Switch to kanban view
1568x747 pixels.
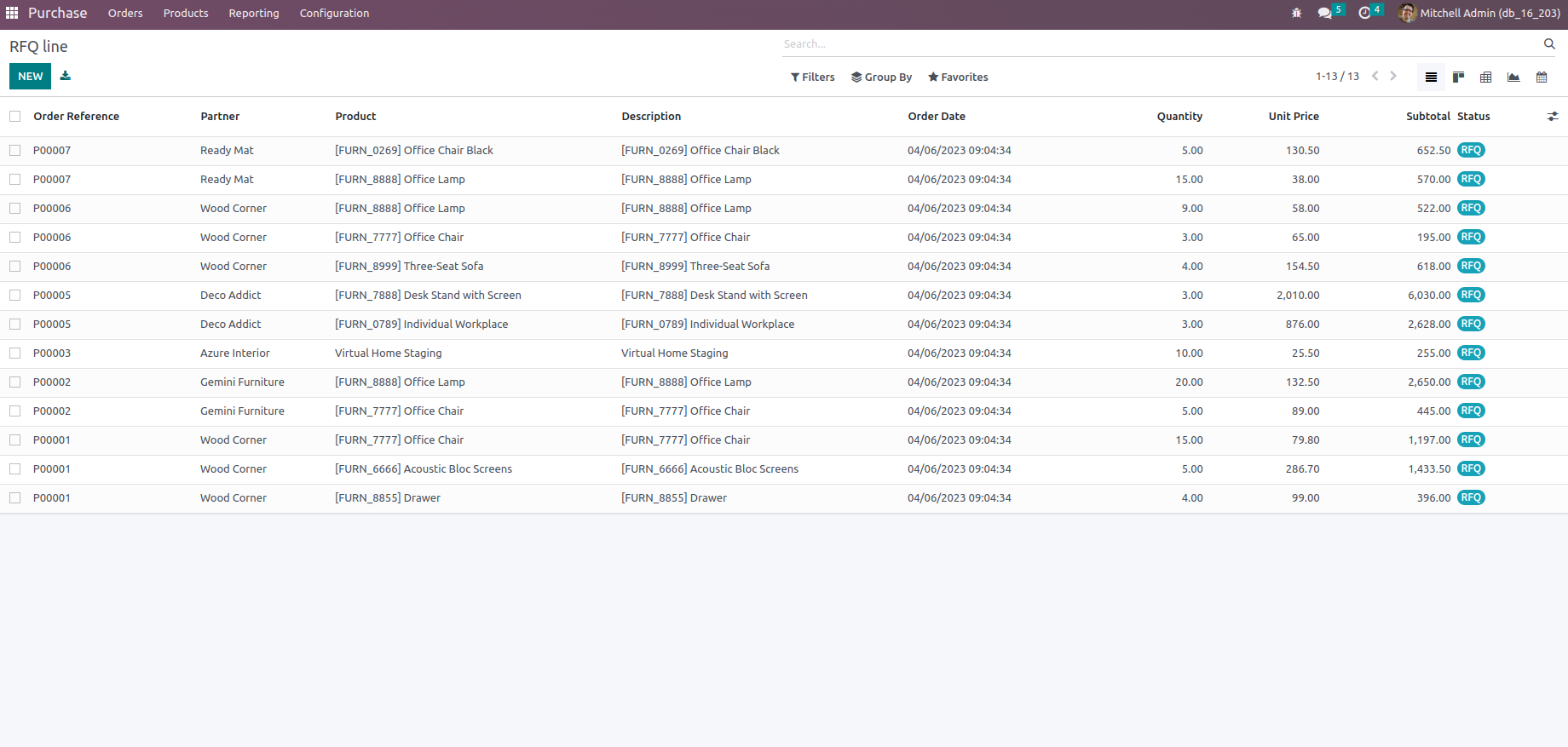coord(1458,77)
